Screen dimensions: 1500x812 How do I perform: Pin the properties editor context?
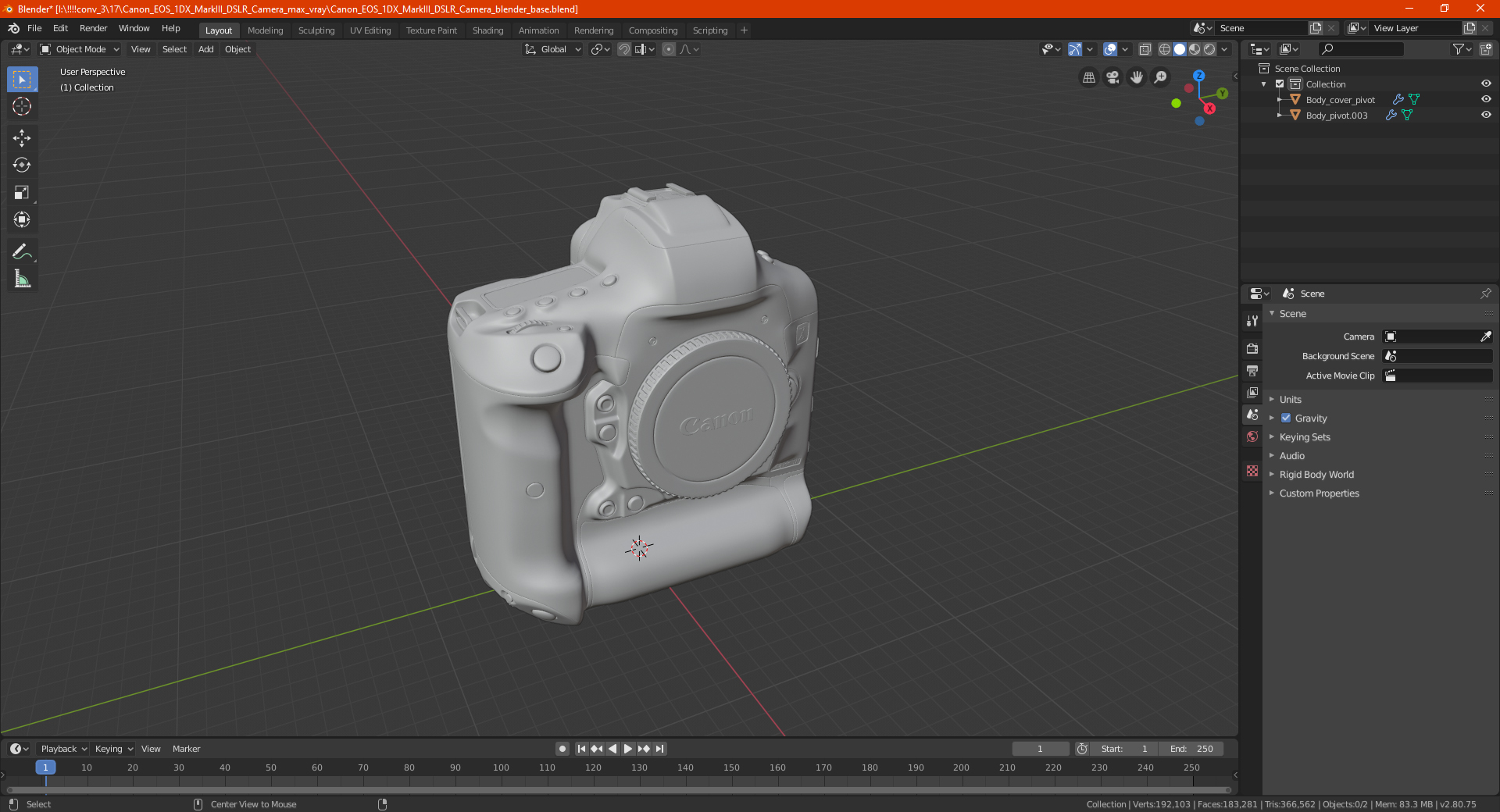(1485, 294)
